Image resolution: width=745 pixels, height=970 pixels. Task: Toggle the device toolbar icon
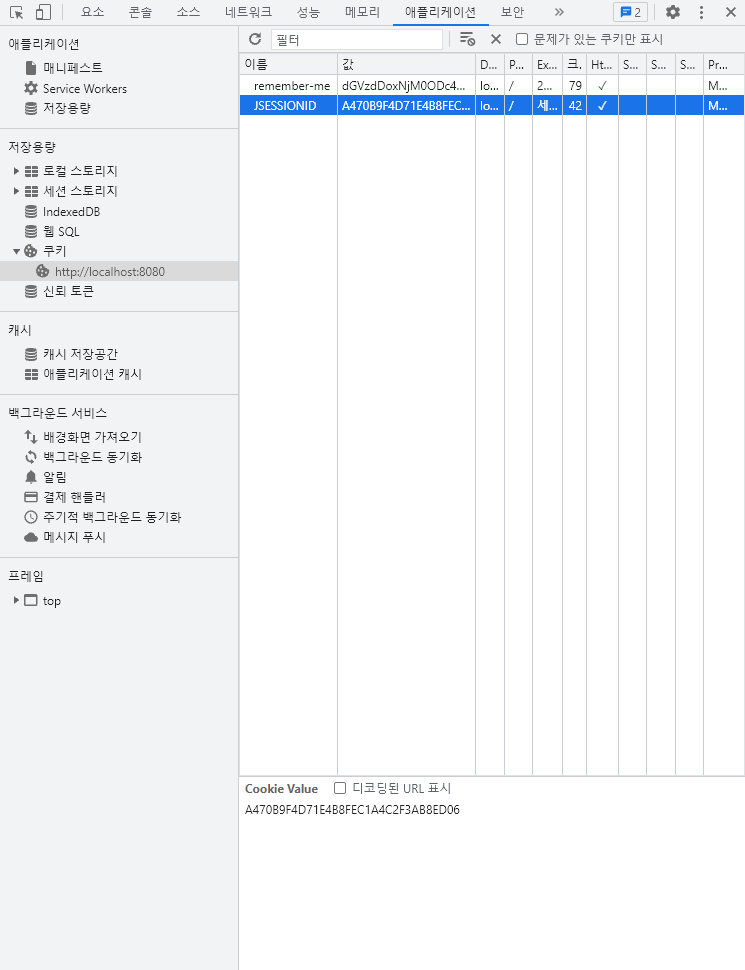click(43, 12)
